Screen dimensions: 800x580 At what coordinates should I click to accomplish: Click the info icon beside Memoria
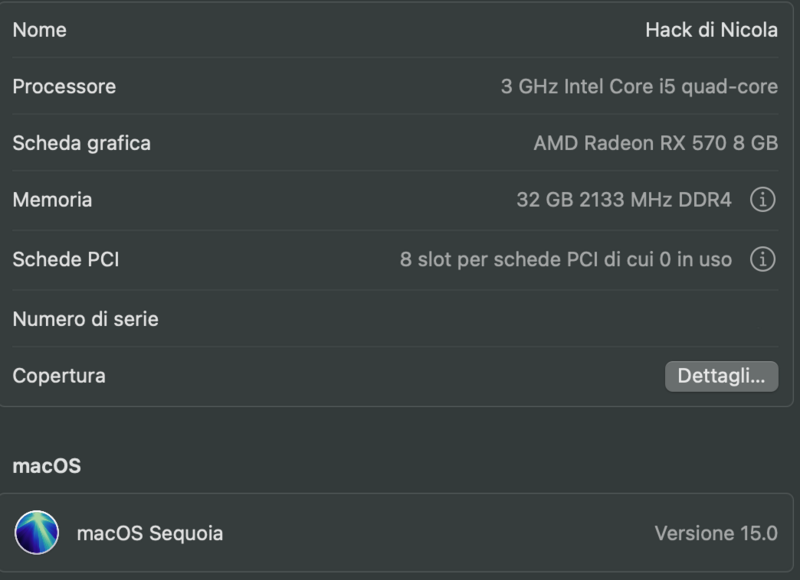tap(762, 200)
